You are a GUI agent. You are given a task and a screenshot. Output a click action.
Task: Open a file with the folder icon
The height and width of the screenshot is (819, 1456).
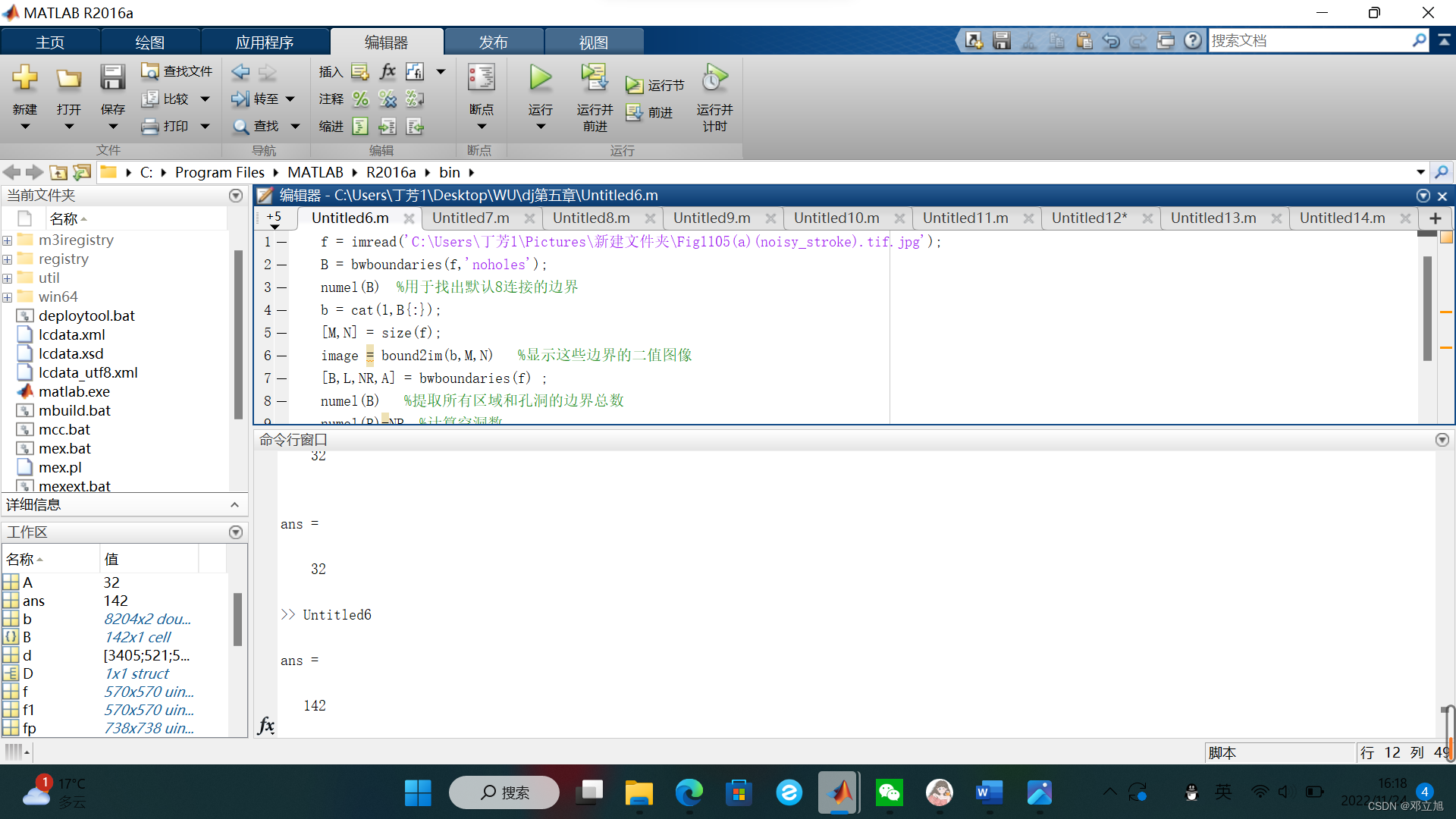click(69, 78)
